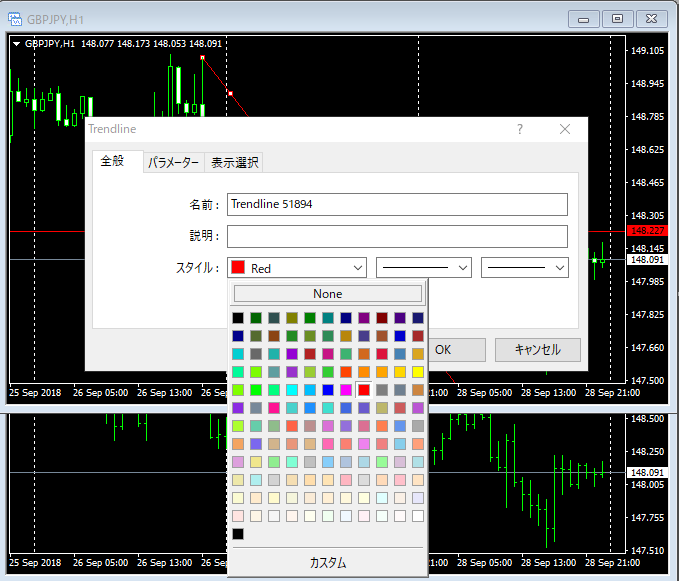Click the empty 説明 description field
The image size is (679, 581).
[397, 236]
